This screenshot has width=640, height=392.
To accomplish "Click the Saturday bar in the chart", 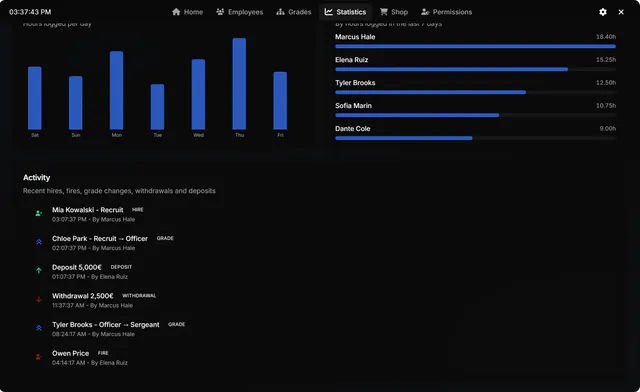I will coord(35,98).
